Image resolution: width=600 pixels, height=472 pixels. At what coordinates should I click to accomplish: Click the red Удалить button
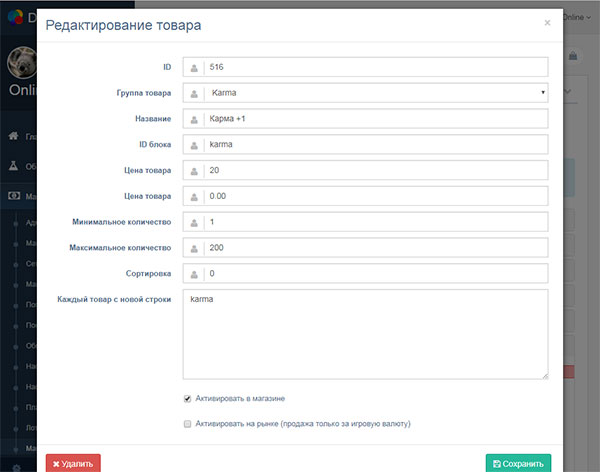(73, 464)
